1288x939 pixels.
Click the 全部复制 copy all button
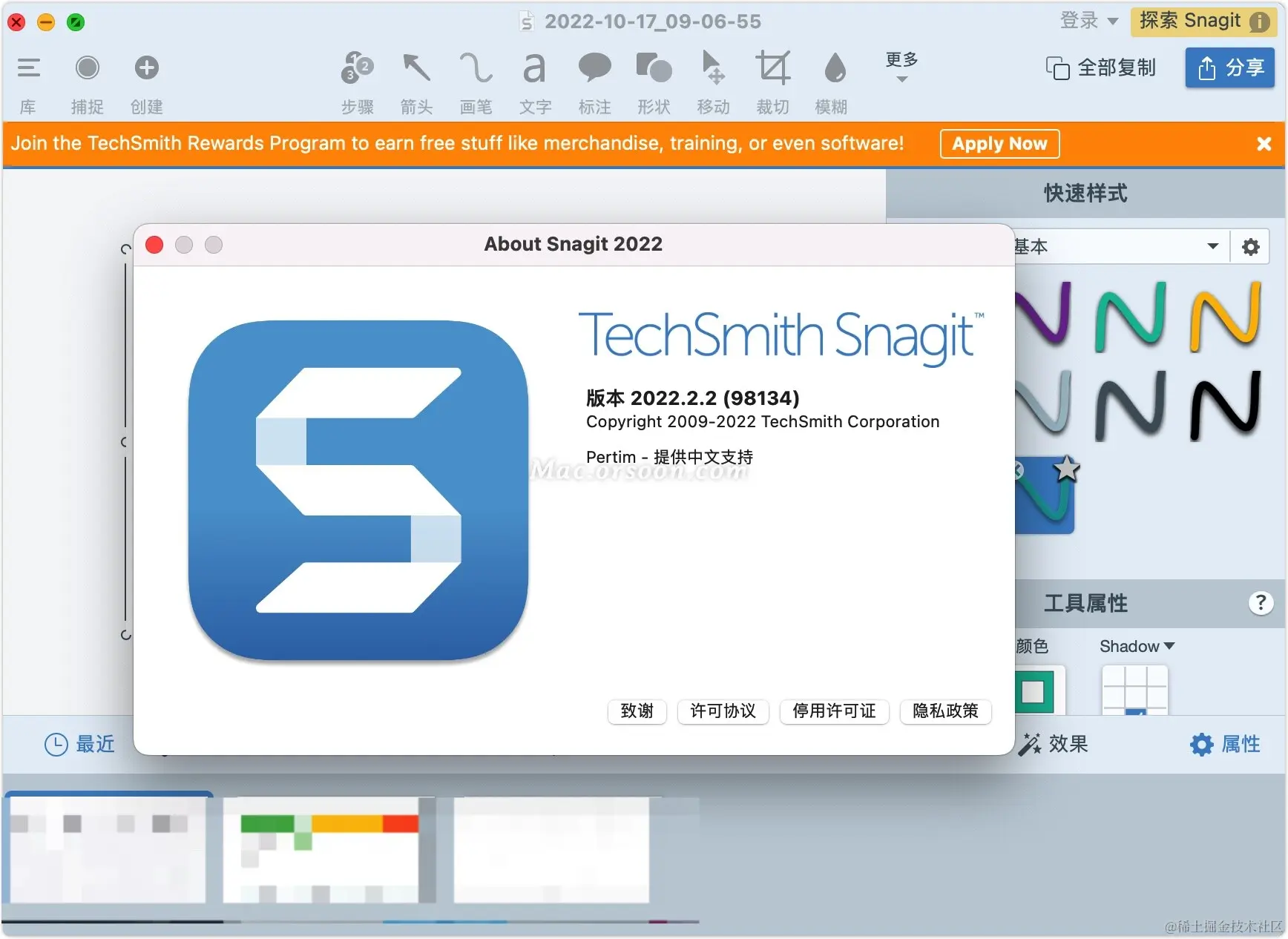[1101, 68]
